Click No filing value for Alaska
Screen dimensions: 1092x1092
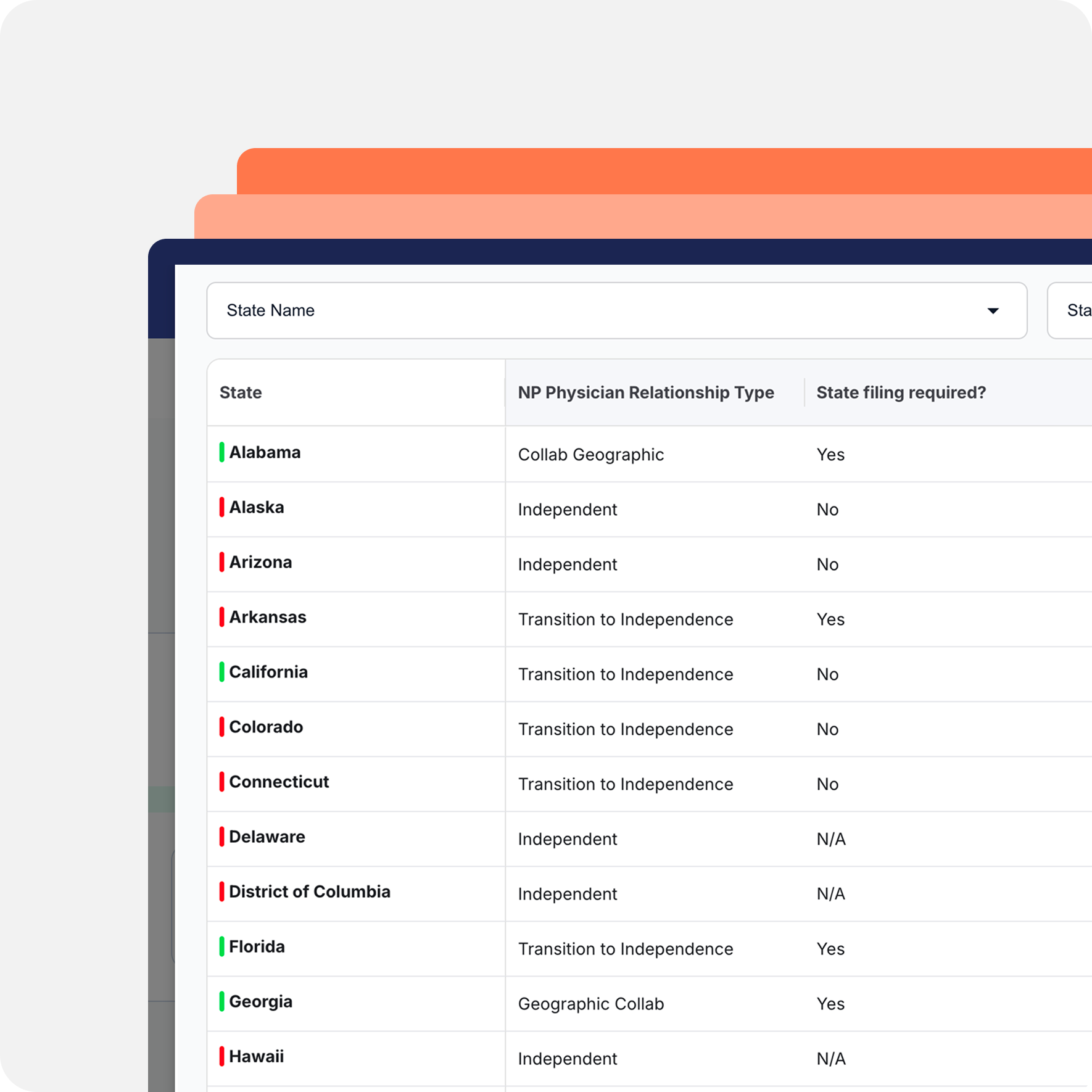pyautogui.click(x=827, y=510)
